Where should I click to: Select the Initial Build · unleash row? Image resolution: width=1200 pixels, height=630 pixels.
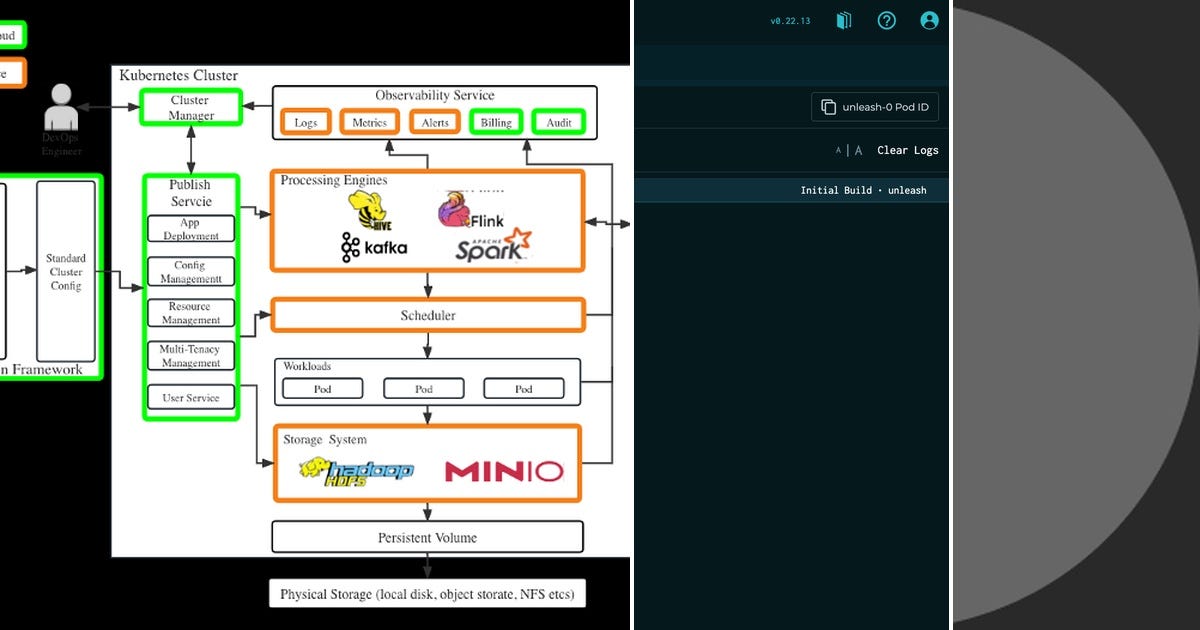791,190
